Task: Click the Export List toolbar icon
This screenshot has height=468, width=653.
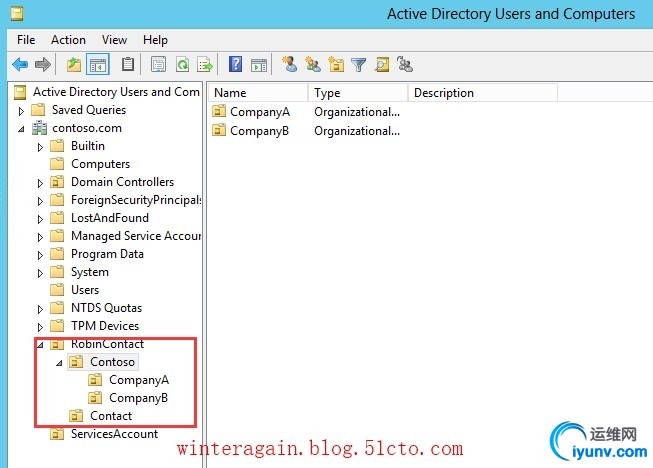Action: click(205, 65)
